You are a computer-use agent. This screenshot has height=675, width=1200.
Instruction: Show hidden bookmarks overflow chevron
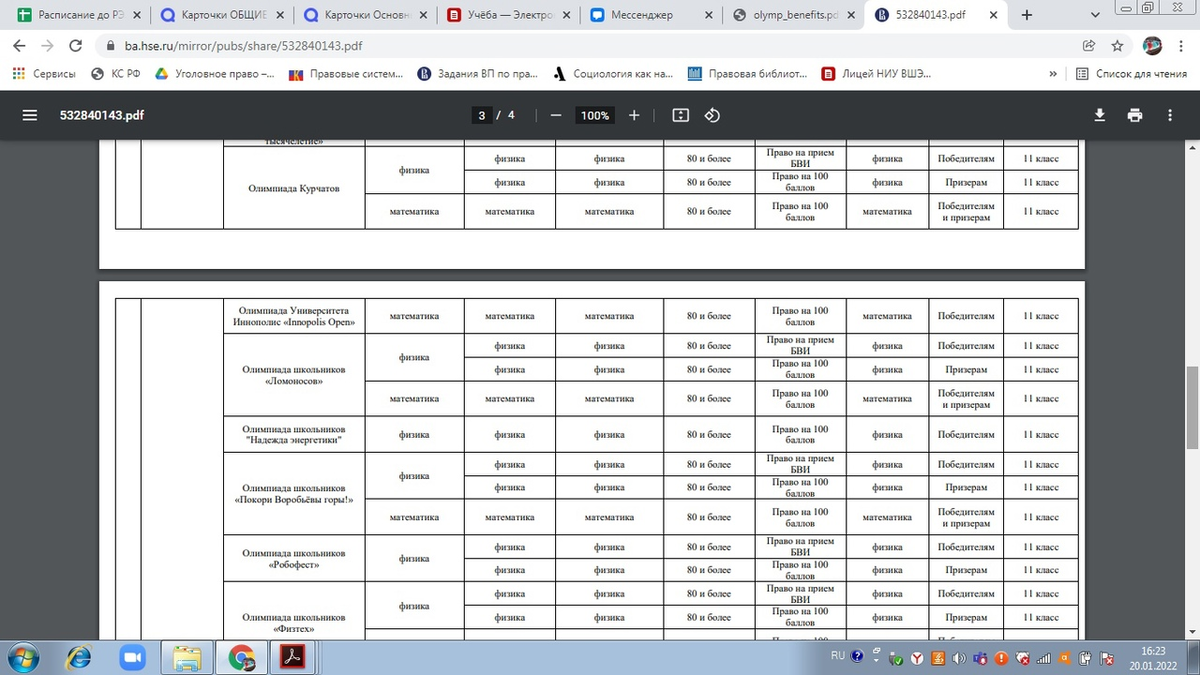coord(1053,73)
